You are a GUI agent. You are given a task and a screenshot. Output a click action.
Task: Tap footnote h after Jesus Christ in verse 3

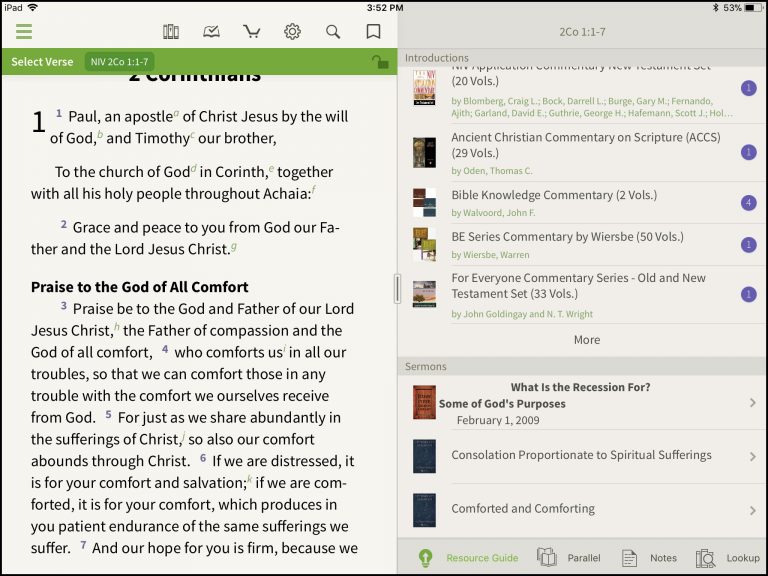click(x=117, y=327)
